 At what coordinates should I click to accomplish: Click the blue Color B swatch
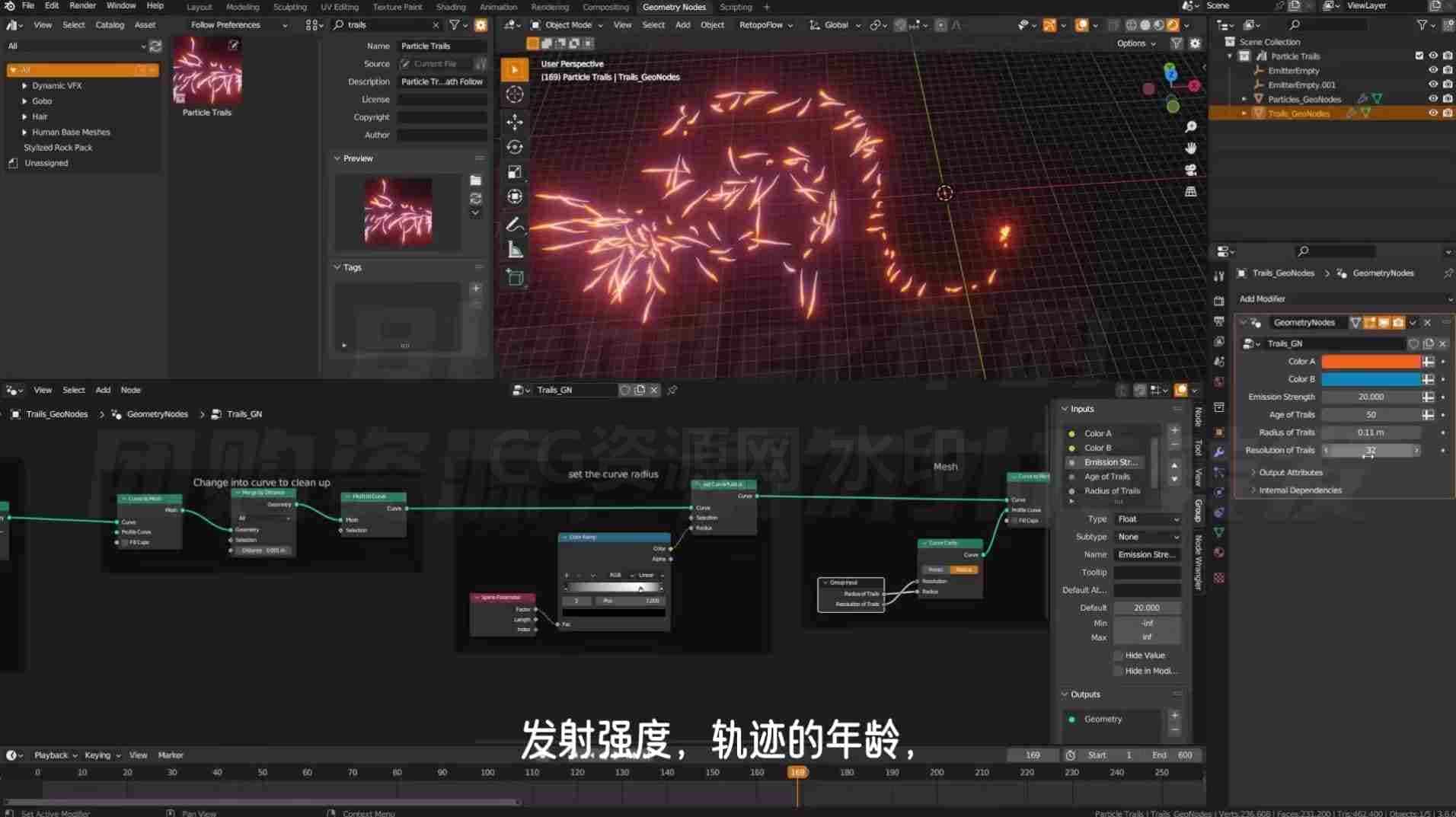[1371, 379]
